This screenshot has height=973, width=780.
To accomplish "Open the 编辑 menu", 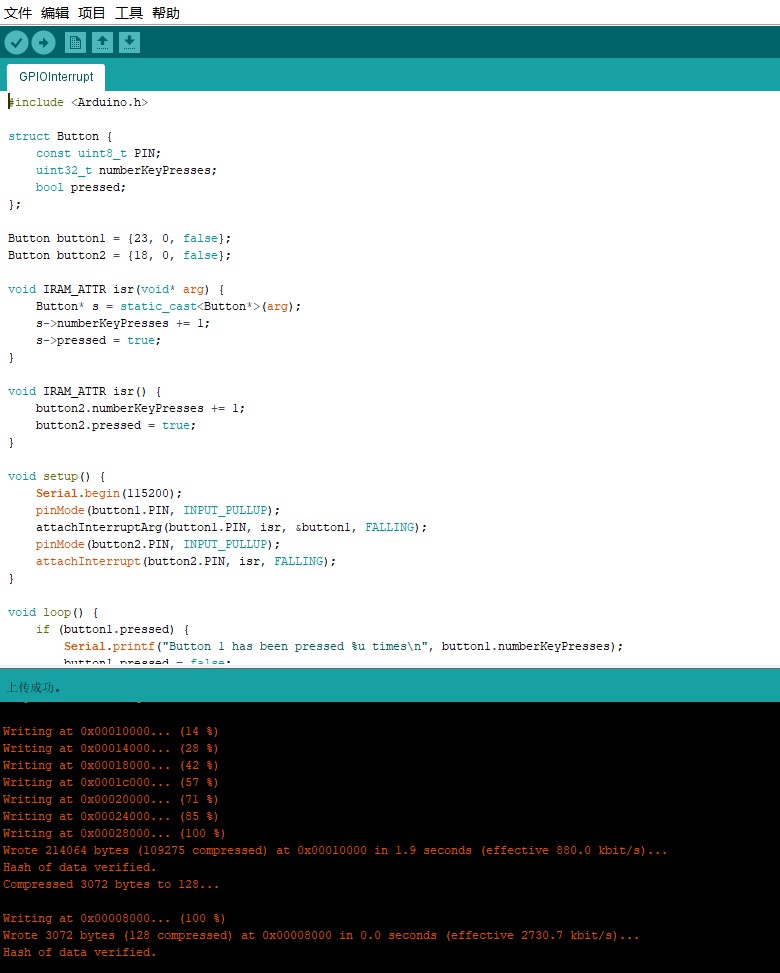I will pos(55,13).
